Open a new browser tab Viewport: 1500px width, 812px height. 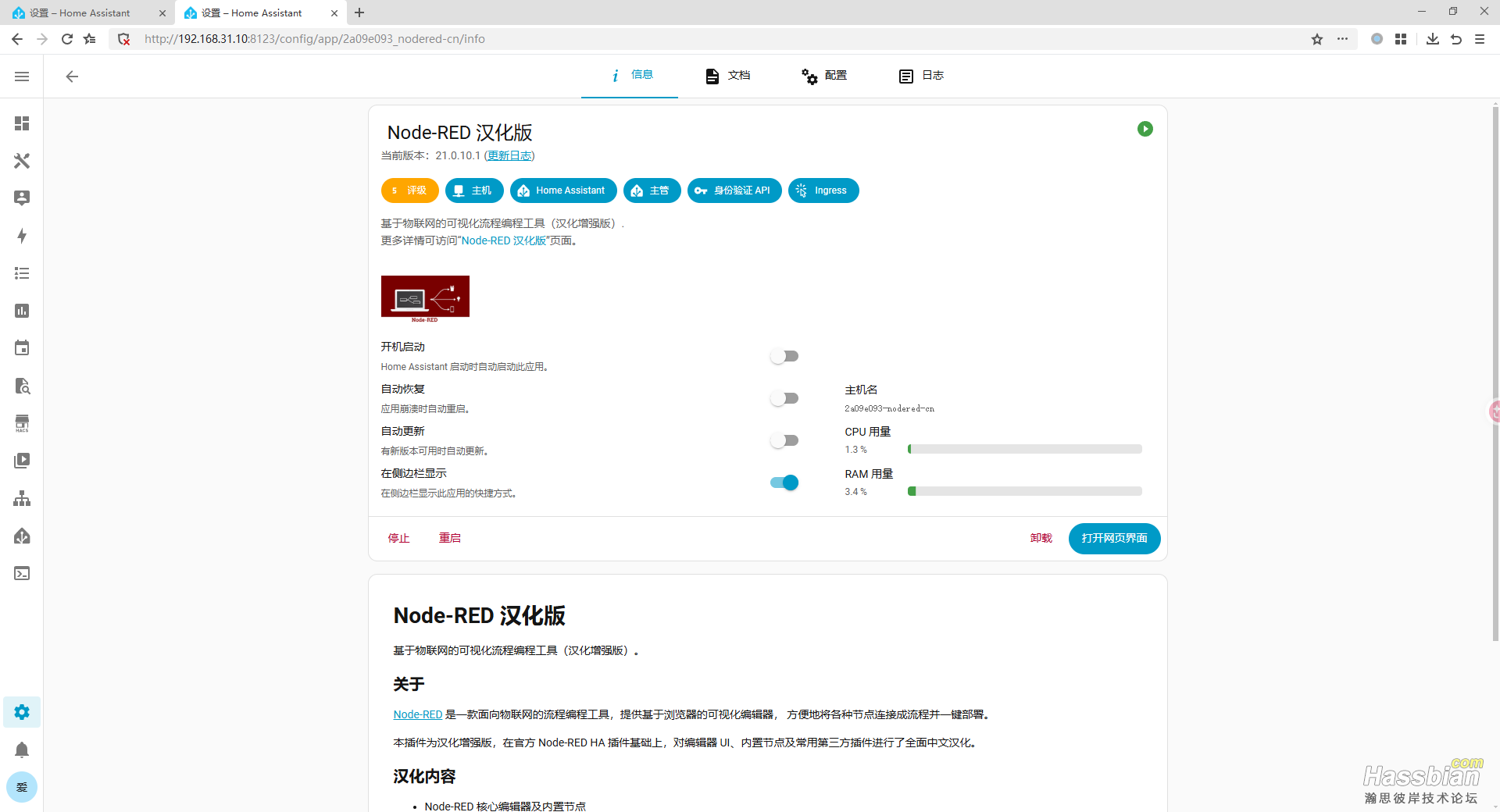pos(359,12)
